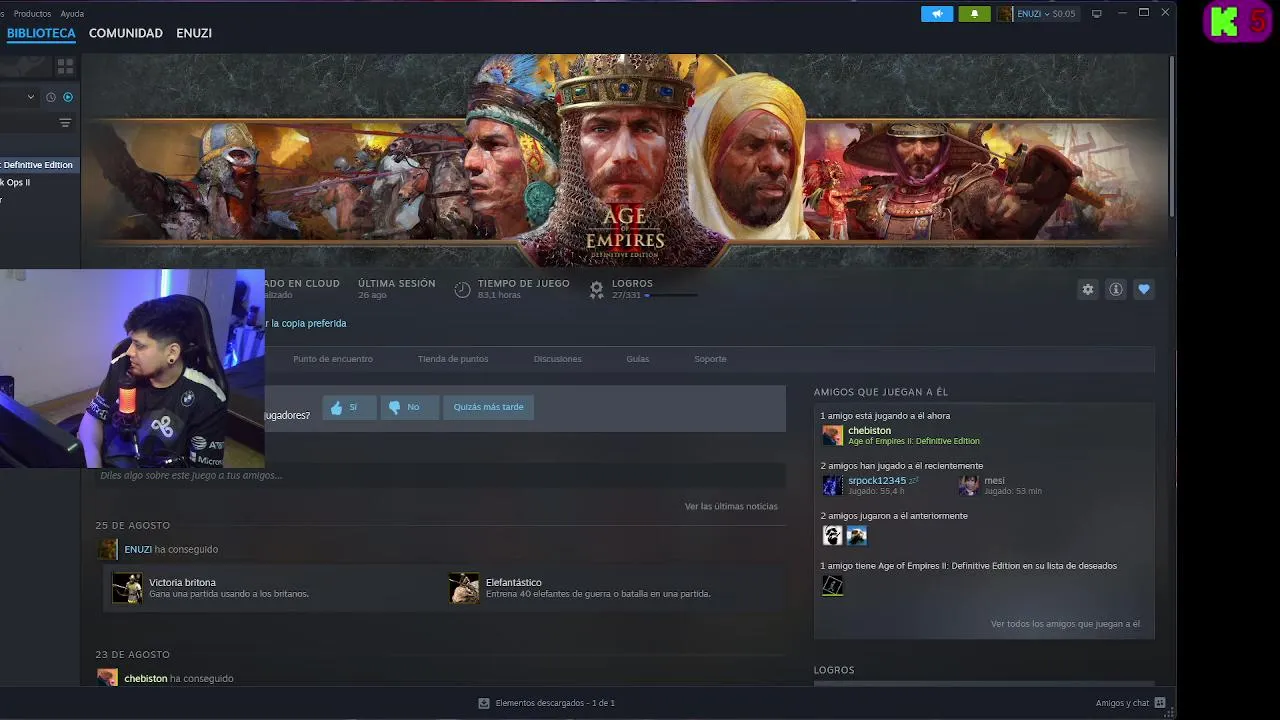This screenshot has width=1280, height=720.
Task: Open game settings gear icon
Action: click(1088, 289)
